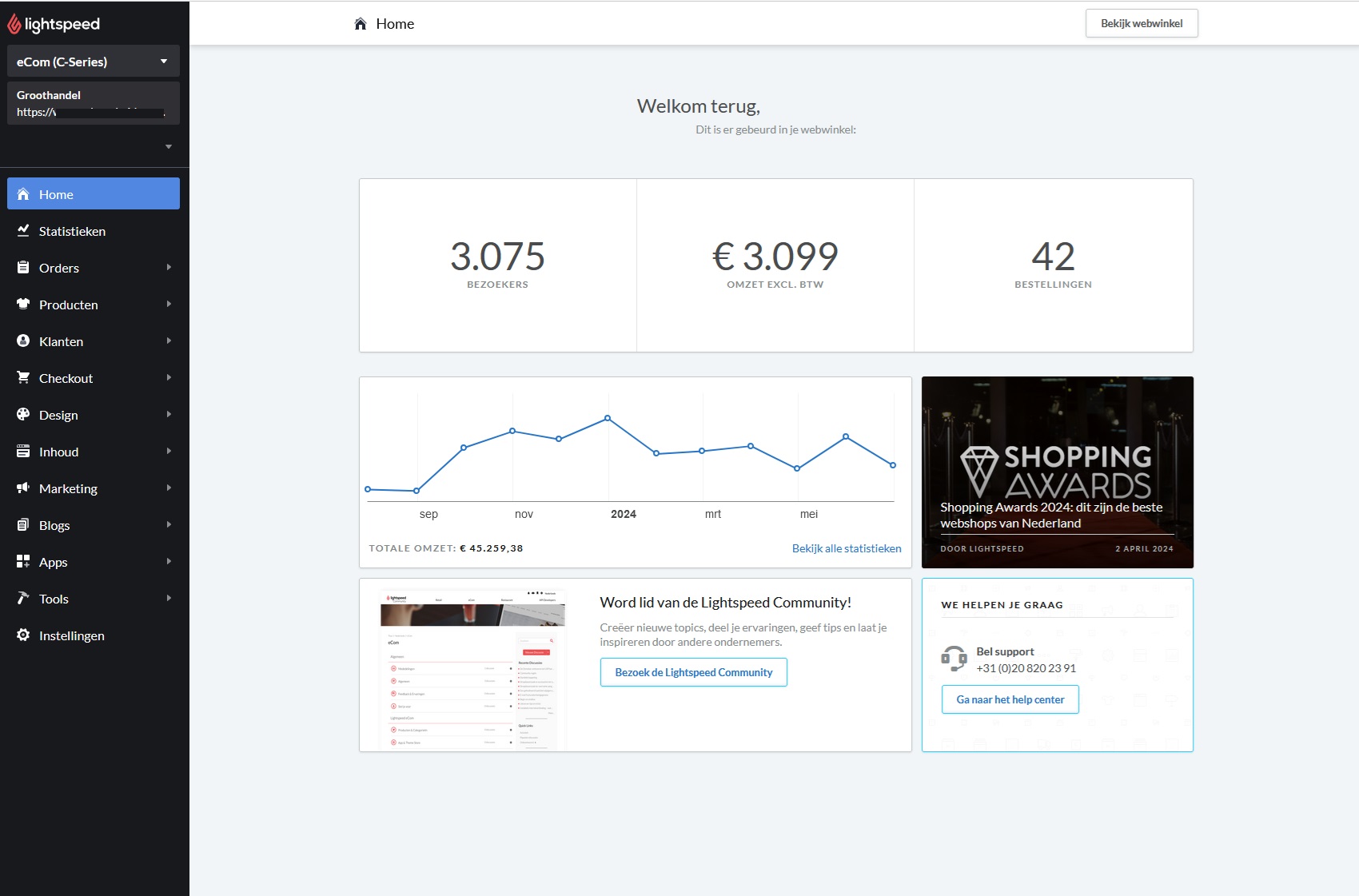Screen dimensions: 1359x896
Task: Click the Instellingen gear icon
Action: (x=23, y=635)
